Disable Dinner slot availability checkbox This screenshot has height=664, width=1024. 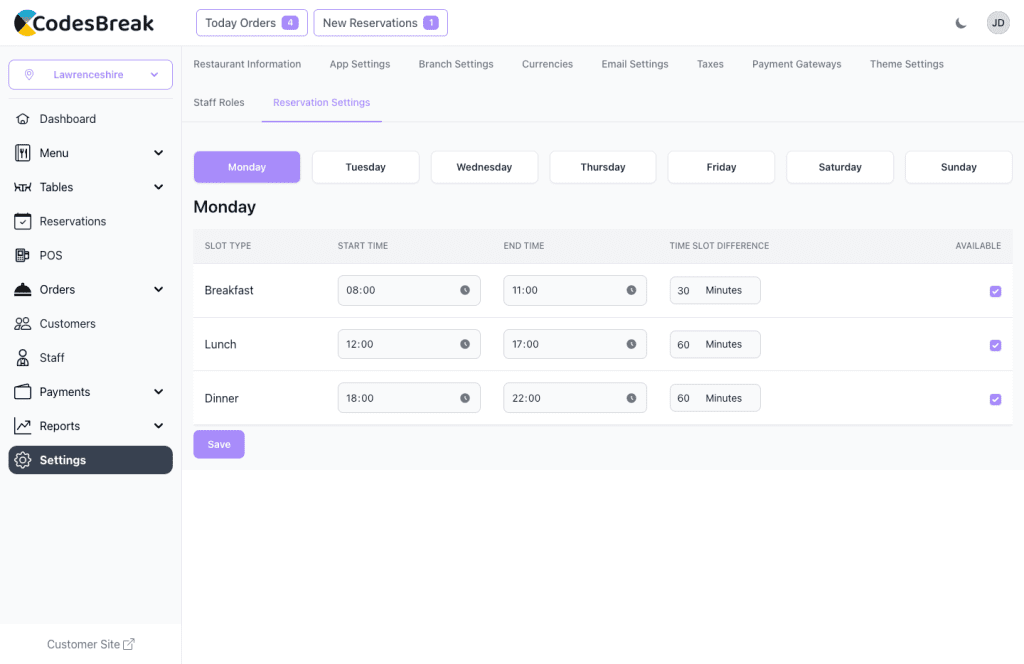(995, 399)
